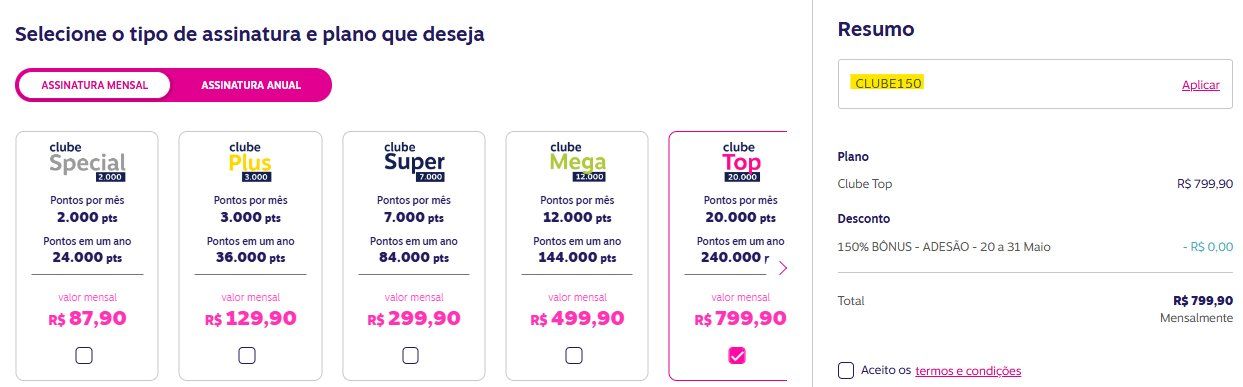Select the Clube Plus plan checkbox

pos(247,355)
